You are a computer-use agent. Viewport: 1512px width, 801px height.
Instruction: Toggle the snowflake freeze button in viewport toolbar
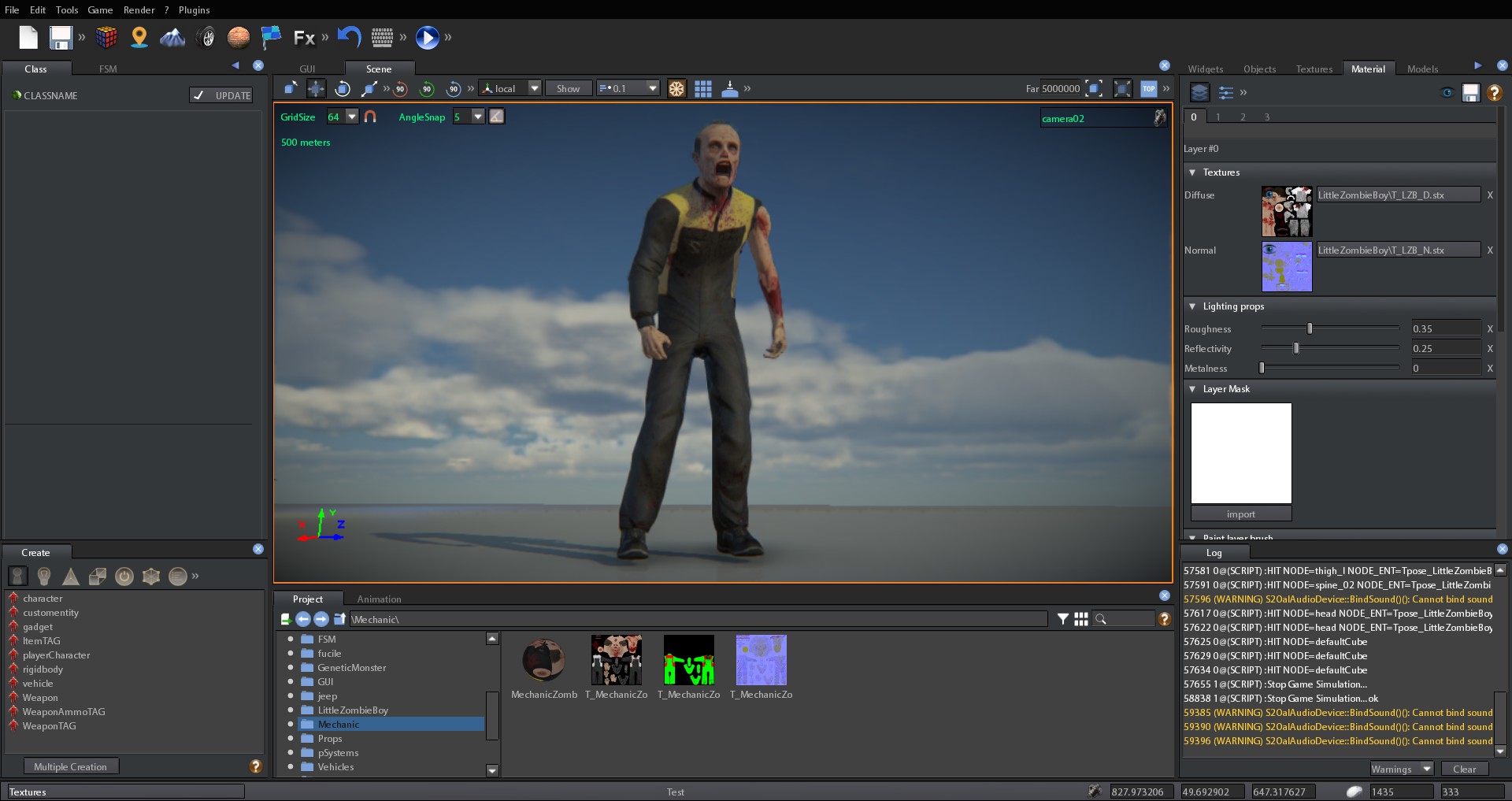pos(676,88)
